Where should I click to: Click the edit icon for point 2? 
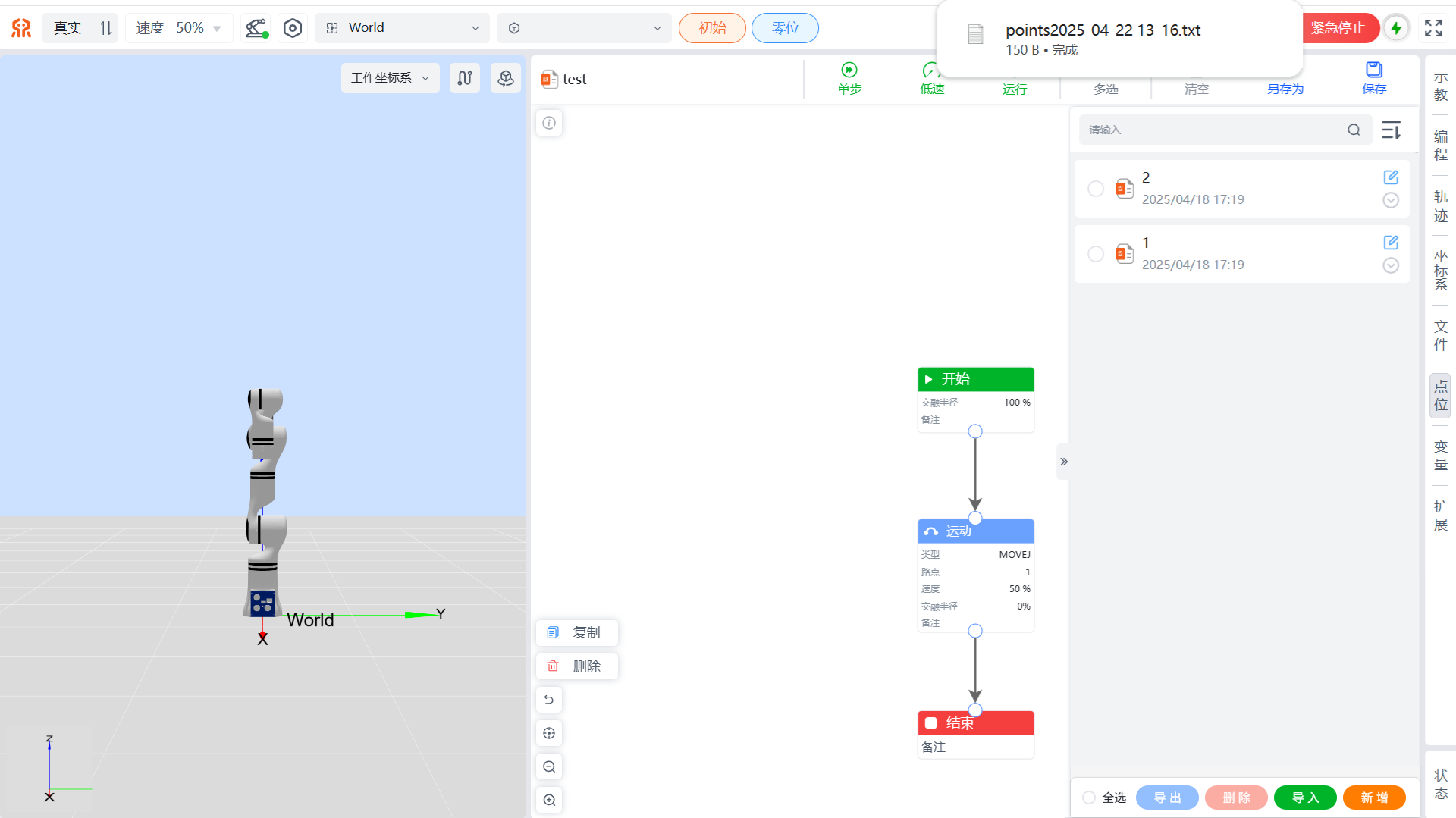1390,177
